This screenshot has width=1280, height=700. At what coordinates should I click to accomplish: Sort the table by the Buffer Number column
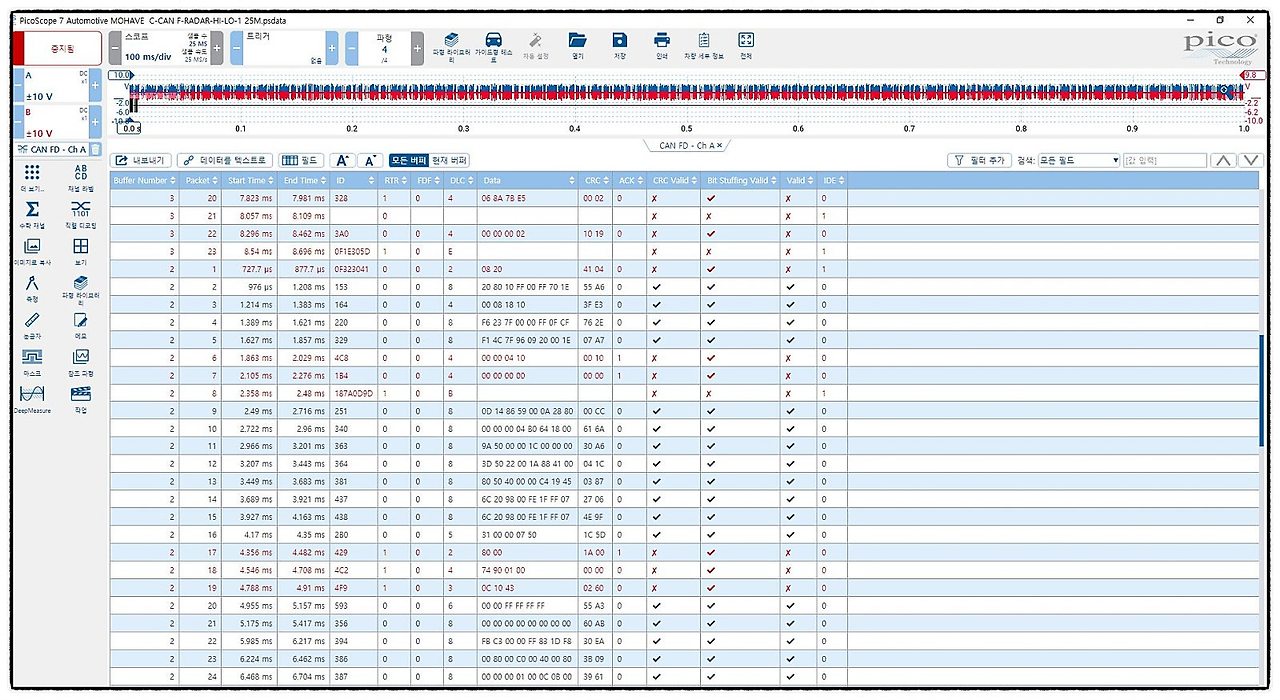(x=143, y=181)
